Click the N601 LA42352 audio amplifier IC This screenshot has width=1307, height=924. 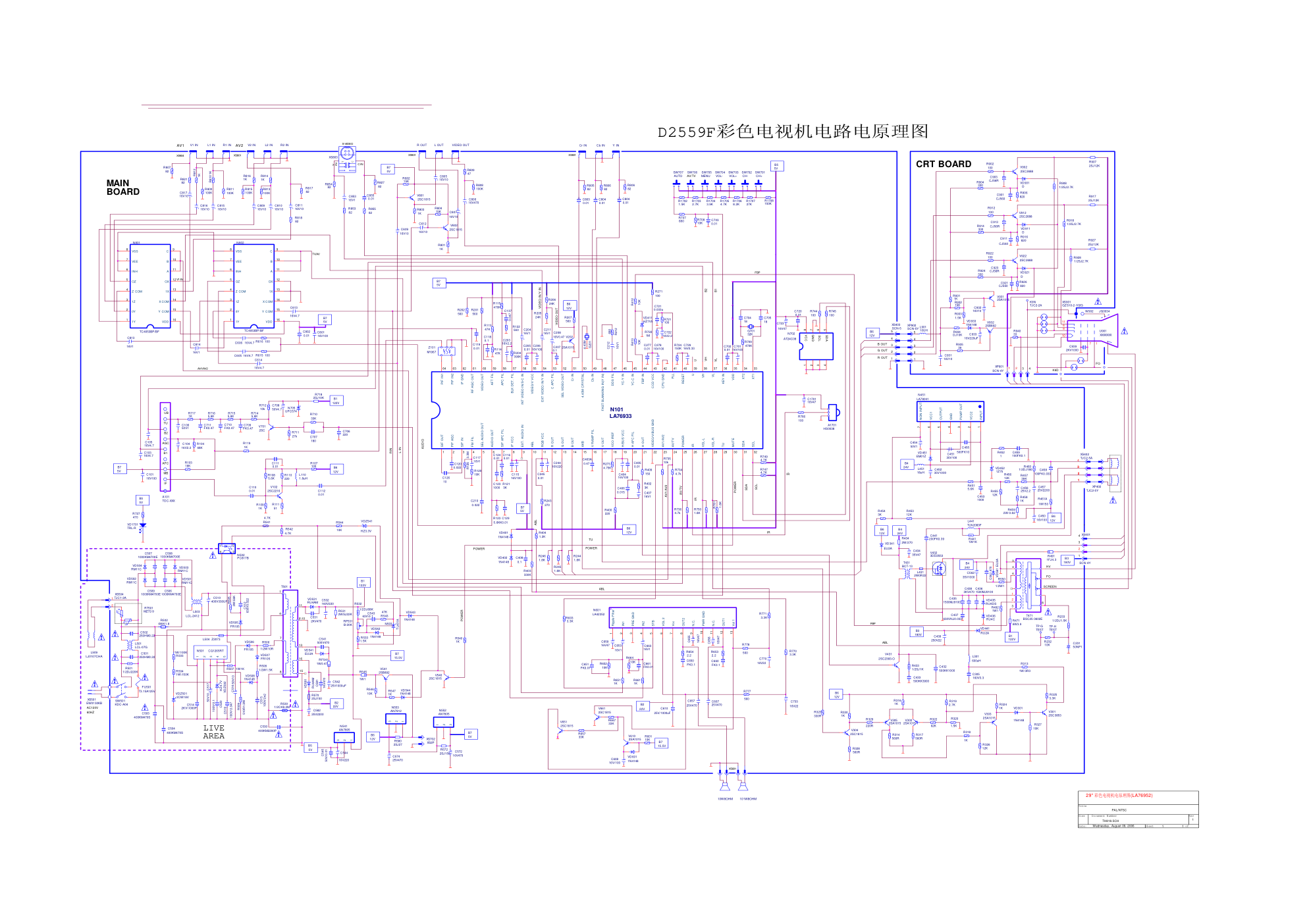pos(672,617)
